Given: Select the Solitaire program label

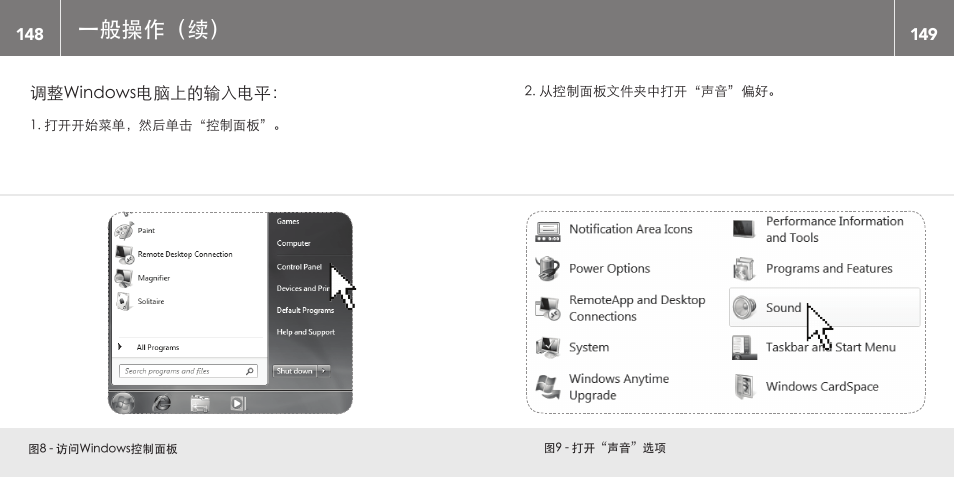Looking at the screenshot, I should [151, 301].
